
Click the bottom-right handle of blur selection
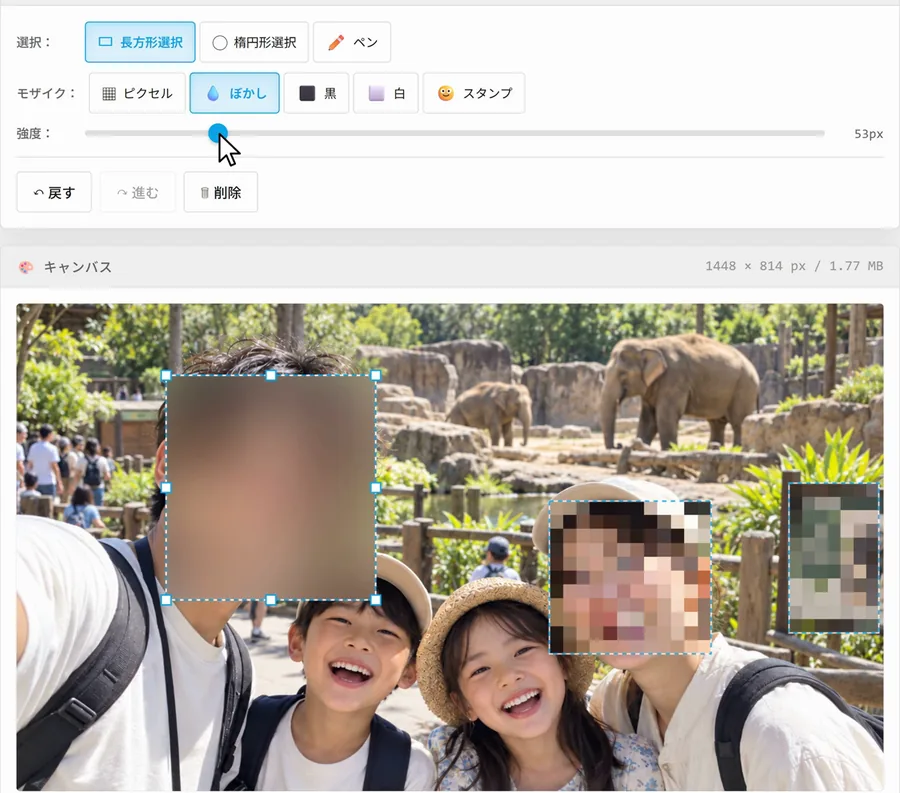pyautogui.click(x=375, y=600)
